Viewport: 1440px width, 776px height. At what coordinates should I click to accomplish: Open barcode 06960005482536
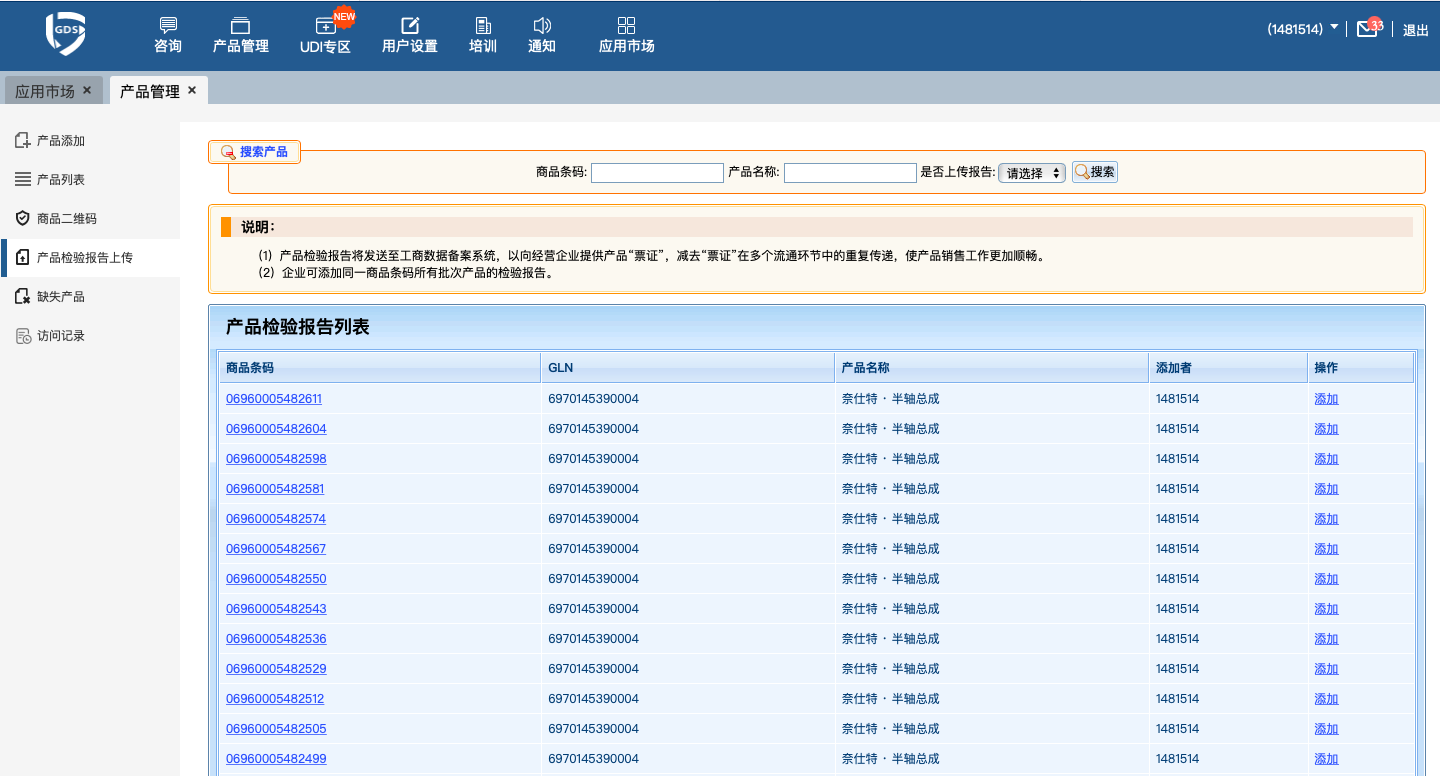click(x=276, y=639)
